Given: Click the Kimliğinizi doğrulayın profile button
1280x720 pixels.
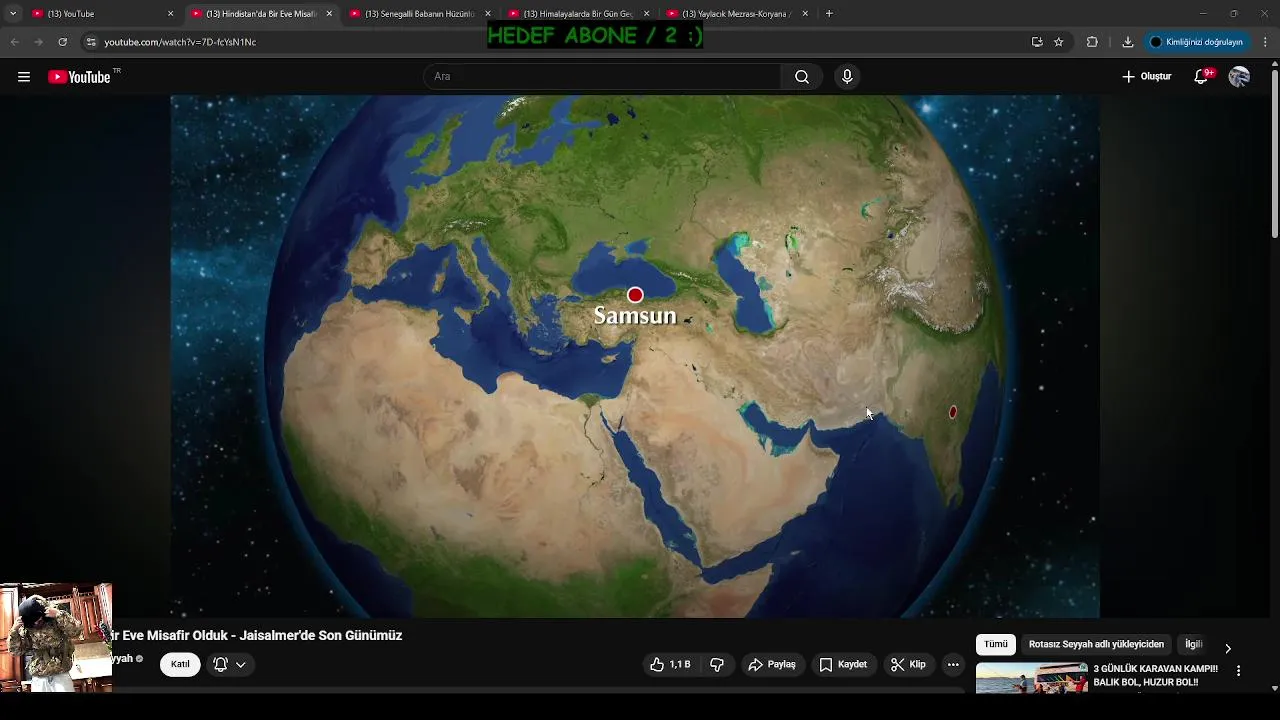Looking at the screenshot, I should point(1197,42).
